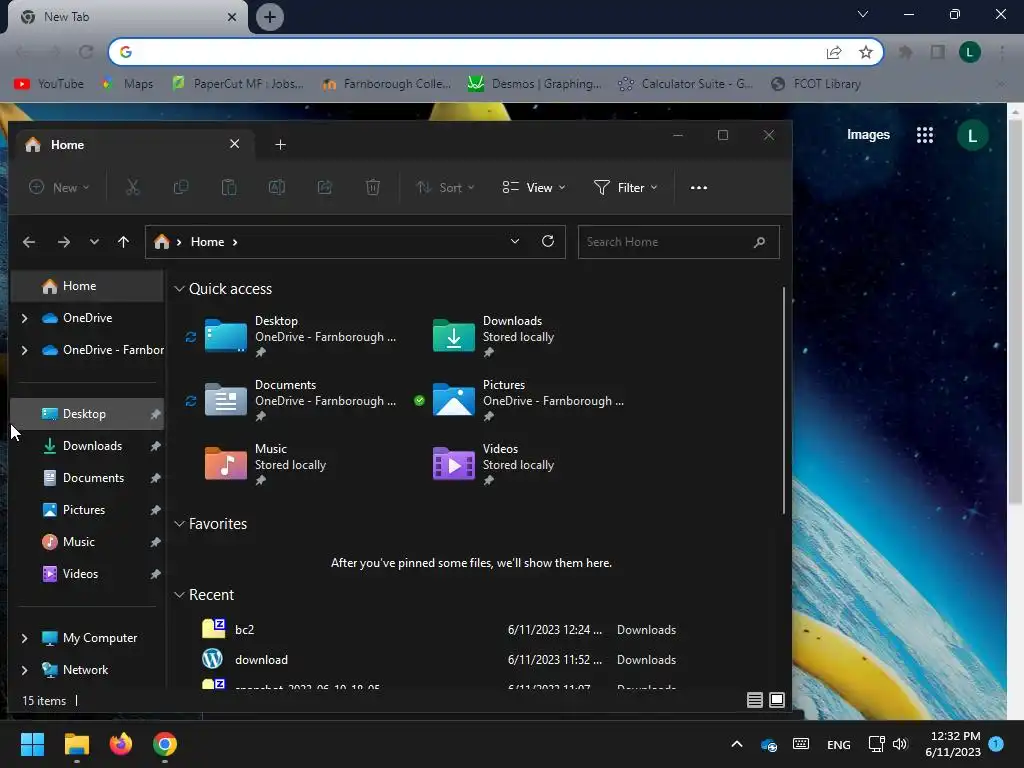Image resolution: width=1024 pixels, height=768 pixels.
Task: Go up one level with the up arrow
Action: pyautogui.click(x=123, y=242)
